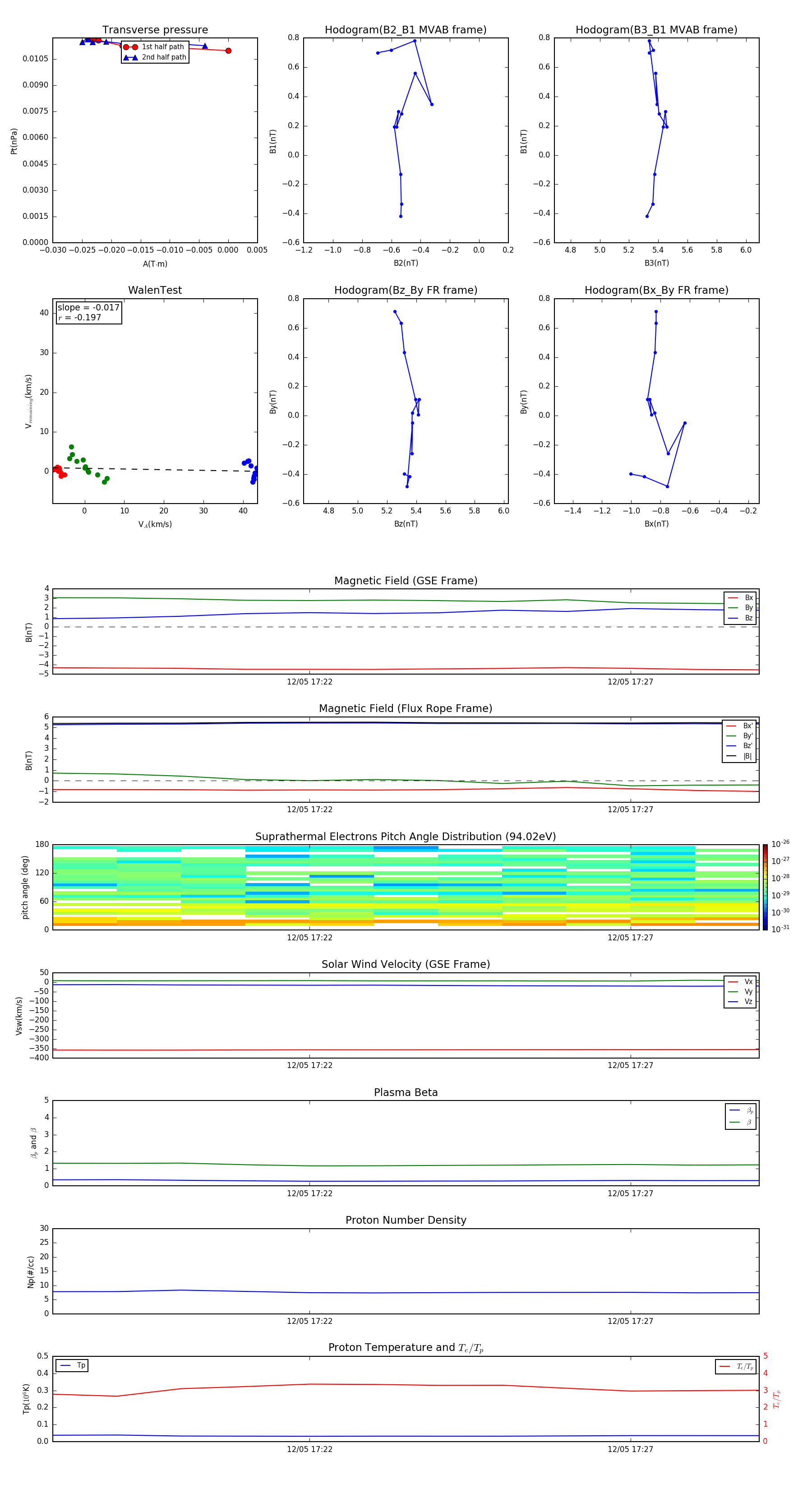Click the Suprathermal Electrons Pitch Angle Distribution title

point(406,837)
